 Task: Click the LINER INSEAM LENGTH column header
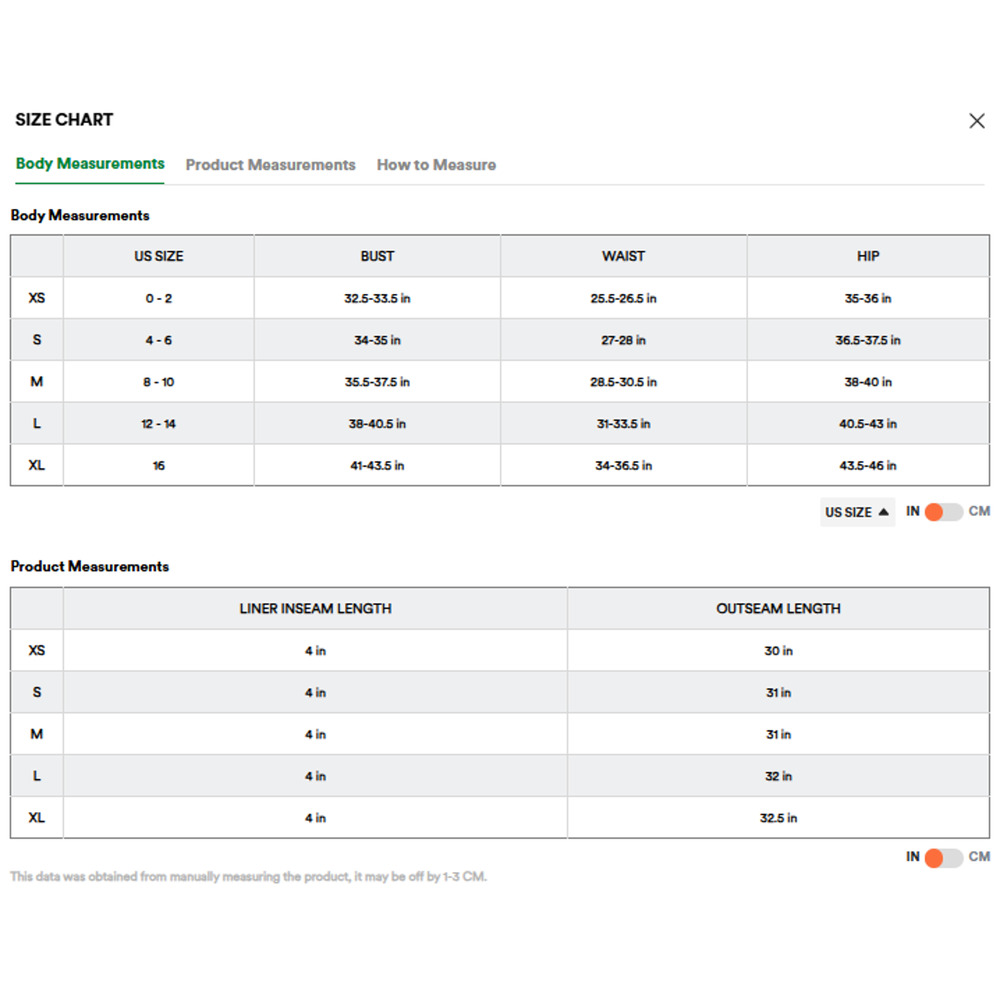pos(315,608)
